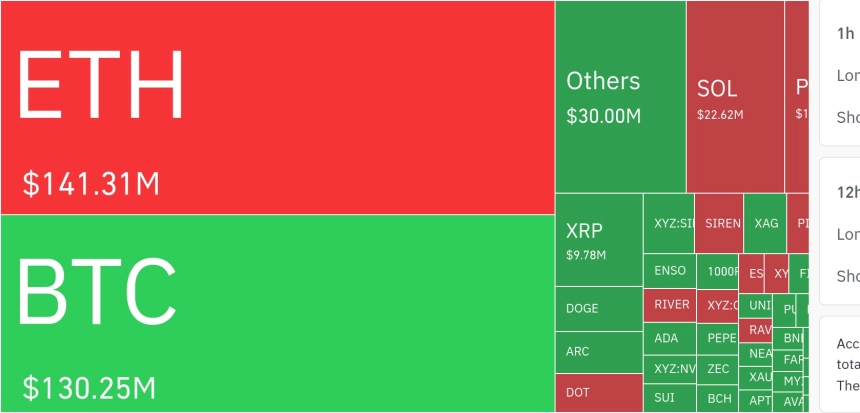The height and width of the screenshot is (413, 860).
Task: Click the APT tile
Action: (759, 400)
